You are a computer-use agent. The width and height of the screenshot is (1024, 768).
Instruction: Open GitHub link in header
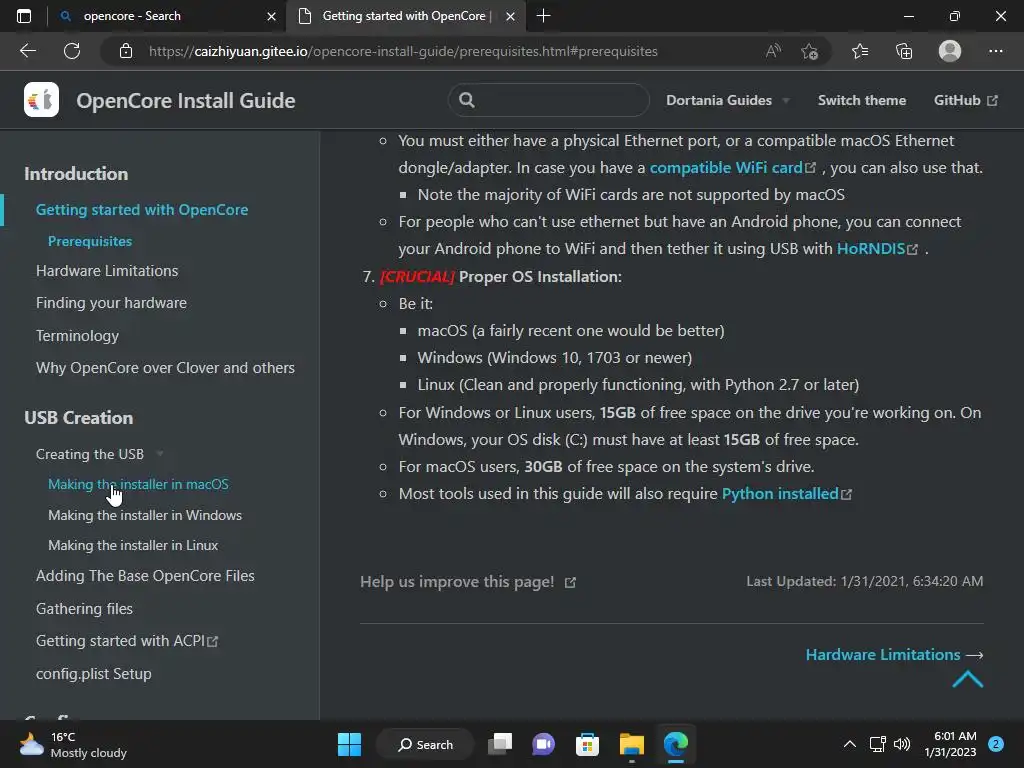pos(965,100)
